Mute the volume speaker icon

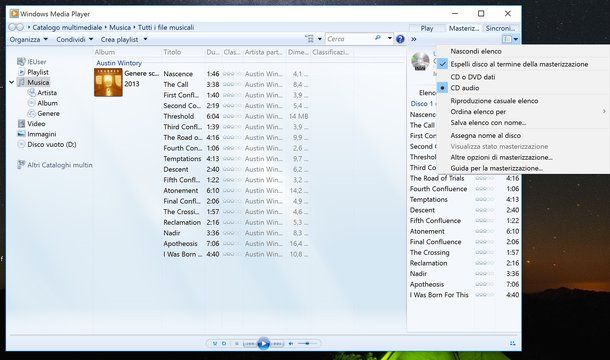pyautogui.click(x=291, y=344)
